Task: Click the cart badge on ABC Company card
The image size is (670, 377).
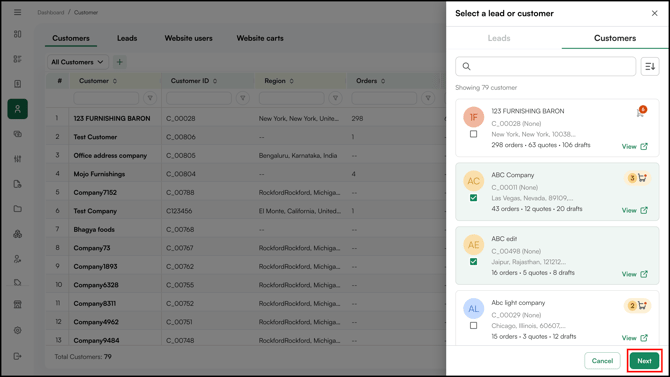Action: [x=637, y=178]
